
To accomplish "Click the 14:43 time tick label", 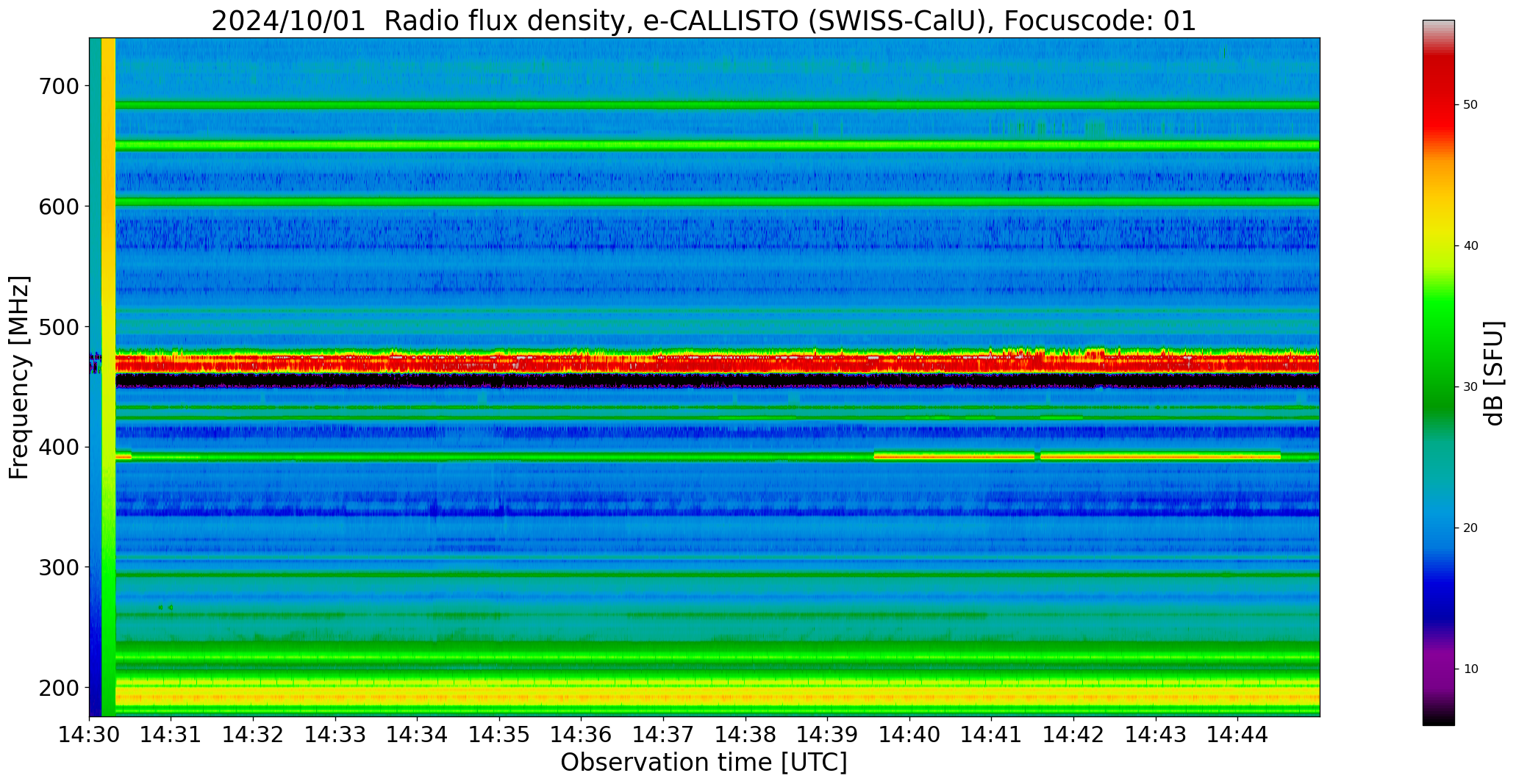I will pyautogui.click(x=1156, y=735).
